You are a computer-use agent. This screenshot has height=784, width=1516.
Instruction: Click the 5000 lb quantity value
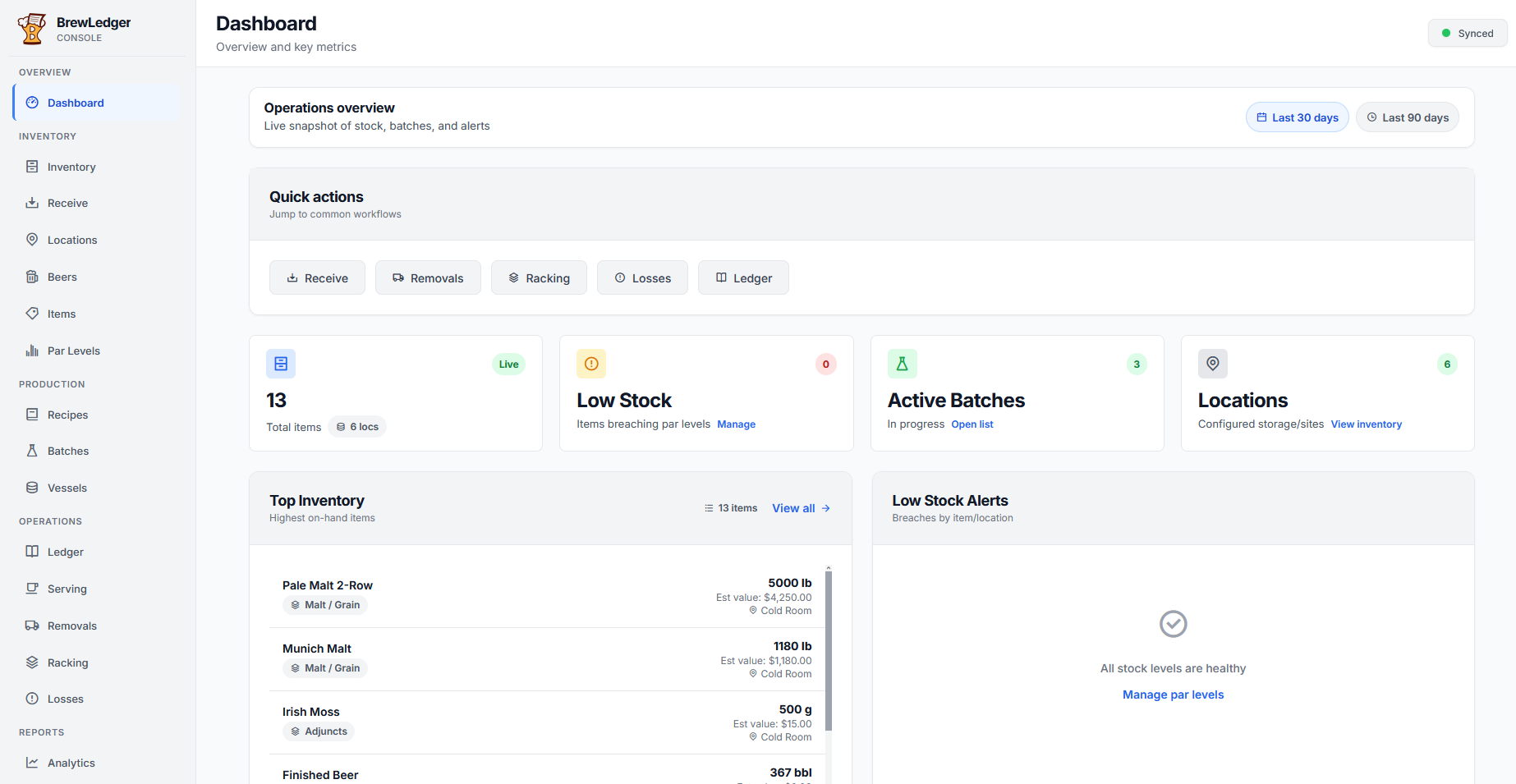click(x=790, y=583)
